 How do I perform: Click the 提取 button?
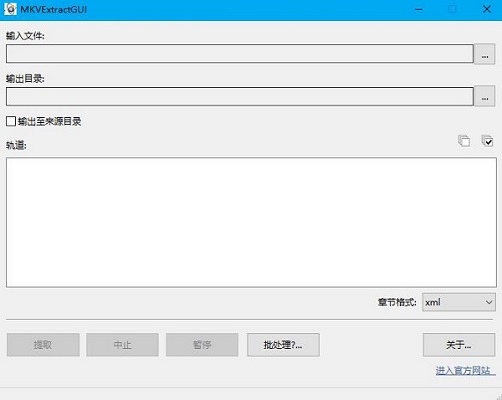43,345
